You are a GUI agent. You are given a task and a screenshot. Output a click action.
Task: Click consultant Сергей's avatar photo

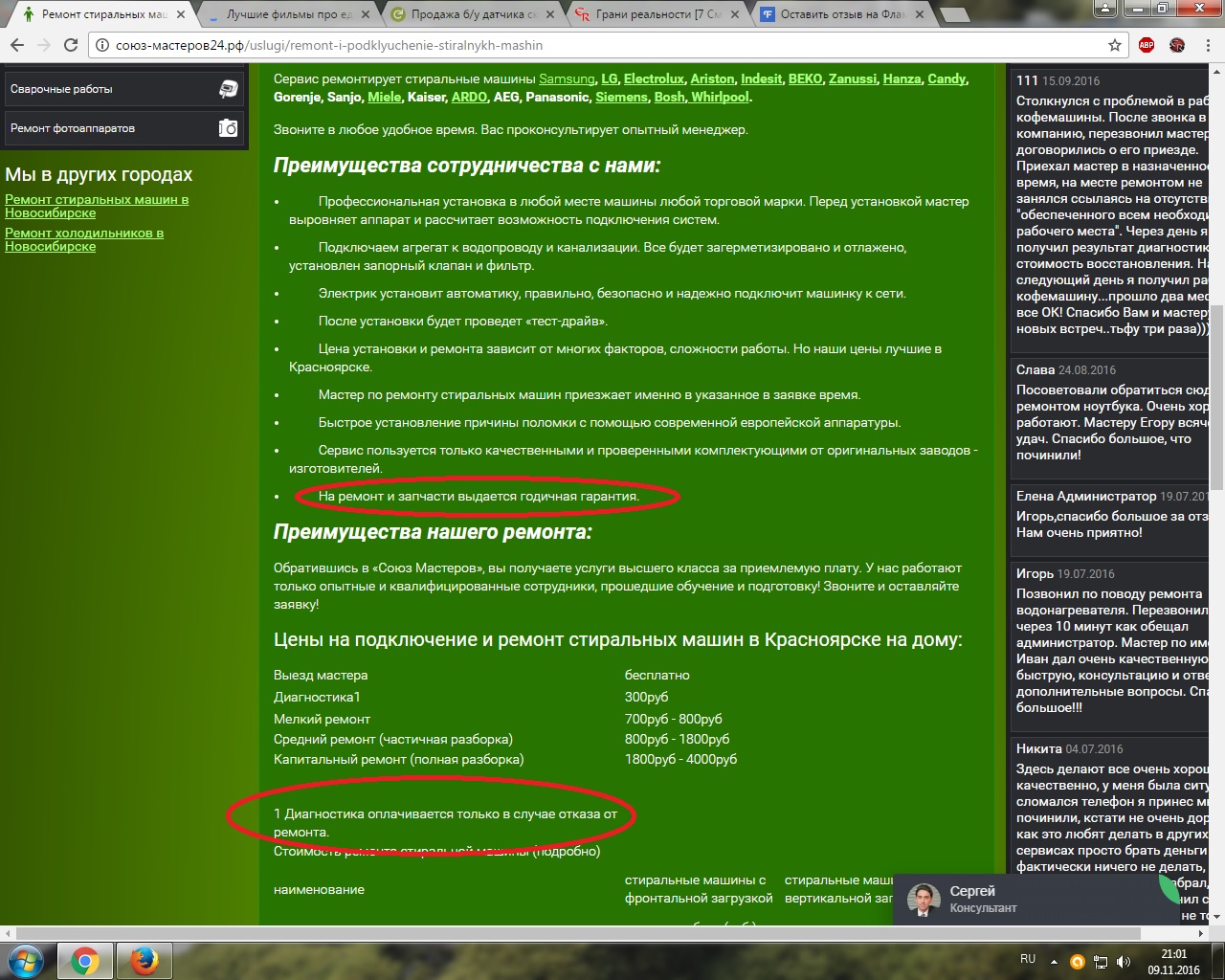click(923, 900)
